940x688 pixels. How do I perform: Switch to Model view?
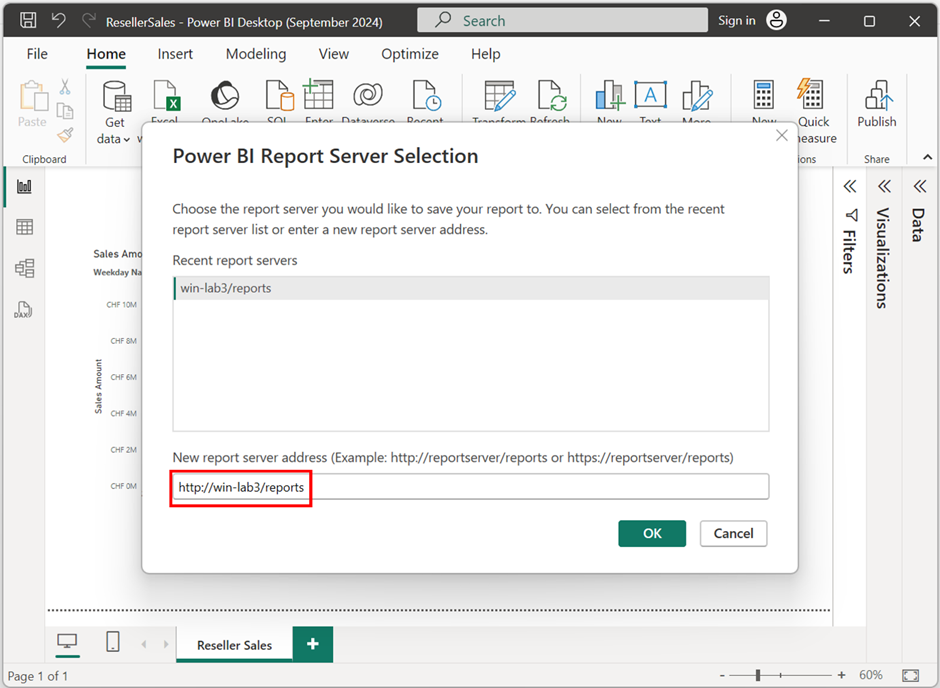pos(25,268)
